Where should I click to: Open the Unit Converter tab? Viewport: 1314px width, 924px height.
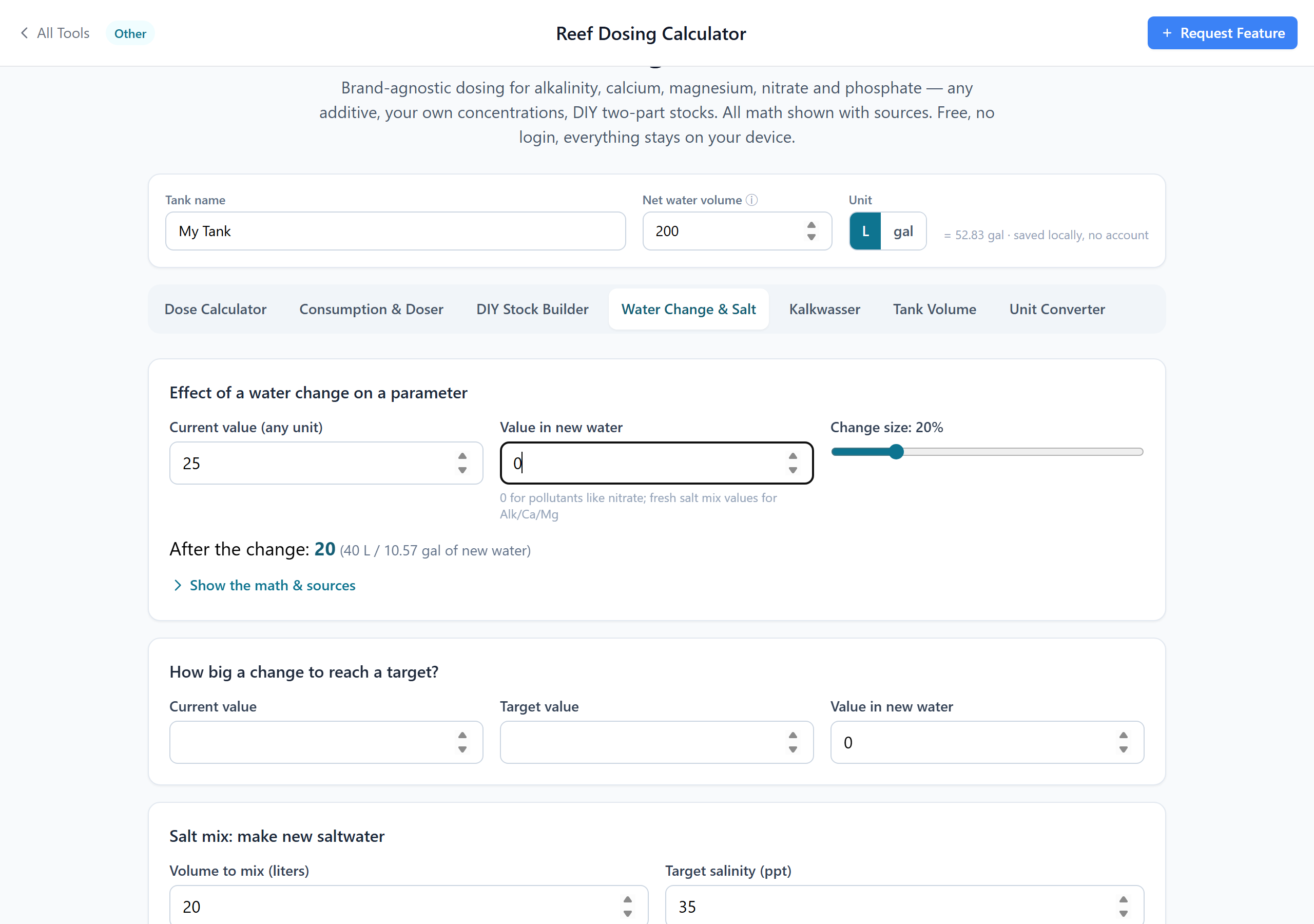[1056, 309]
